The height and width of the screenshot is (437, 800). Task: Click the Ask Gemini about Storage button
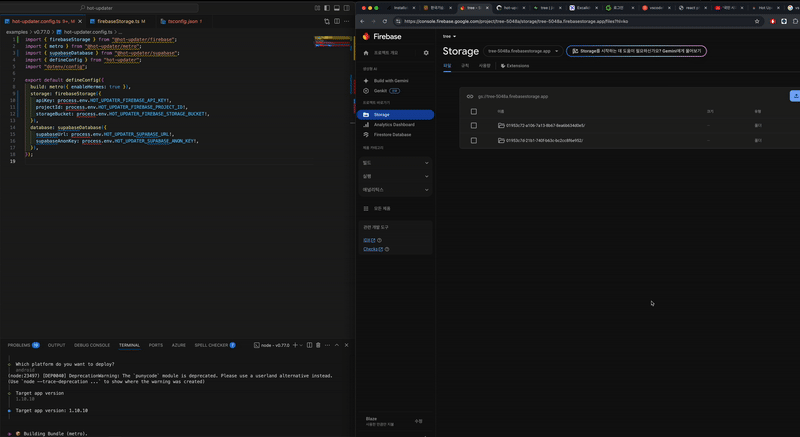pyautogui.click(x=636, y=51)
